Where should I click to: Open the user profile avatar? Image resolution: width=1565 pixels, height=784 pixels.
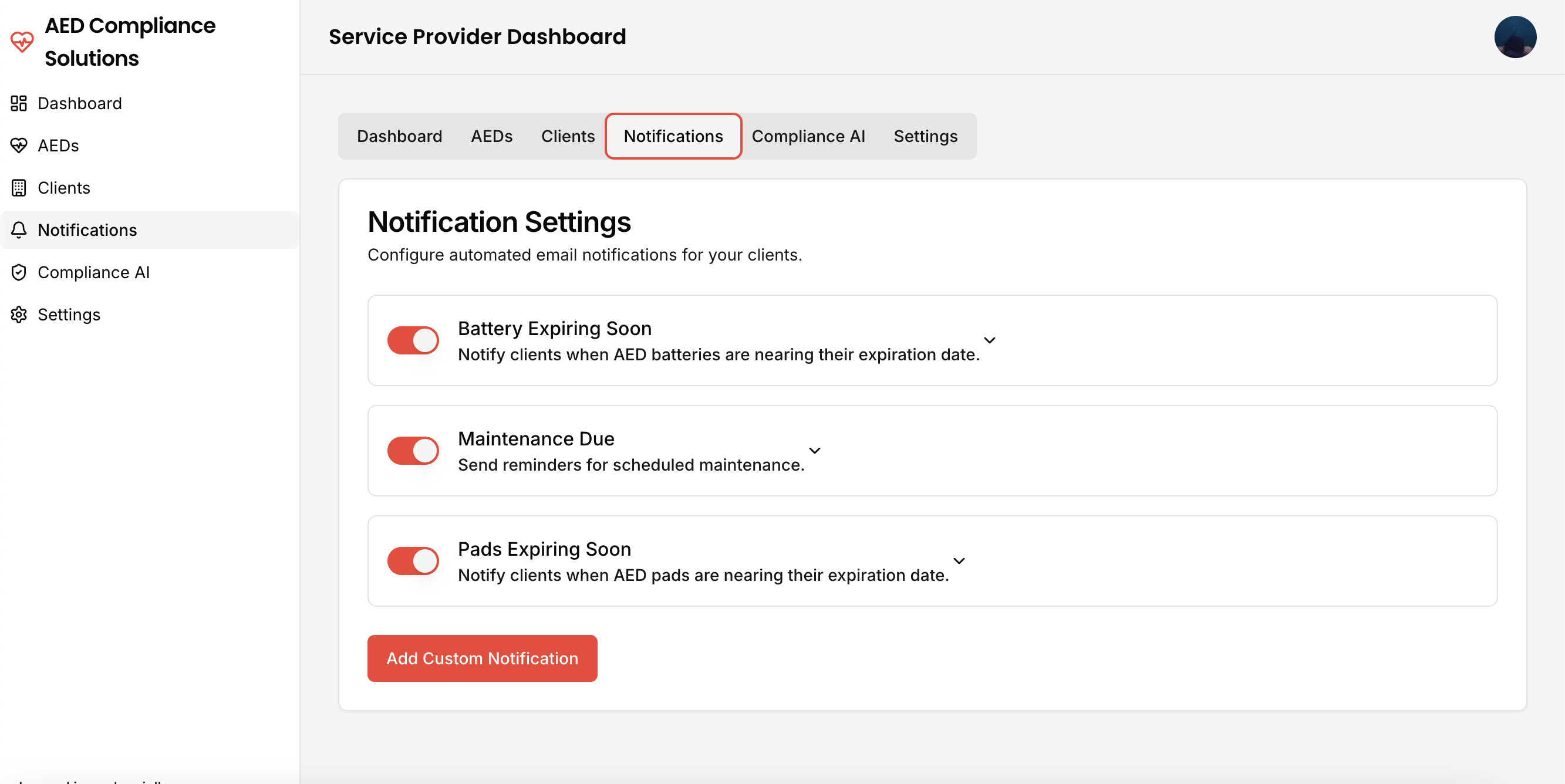(1515, 37)
